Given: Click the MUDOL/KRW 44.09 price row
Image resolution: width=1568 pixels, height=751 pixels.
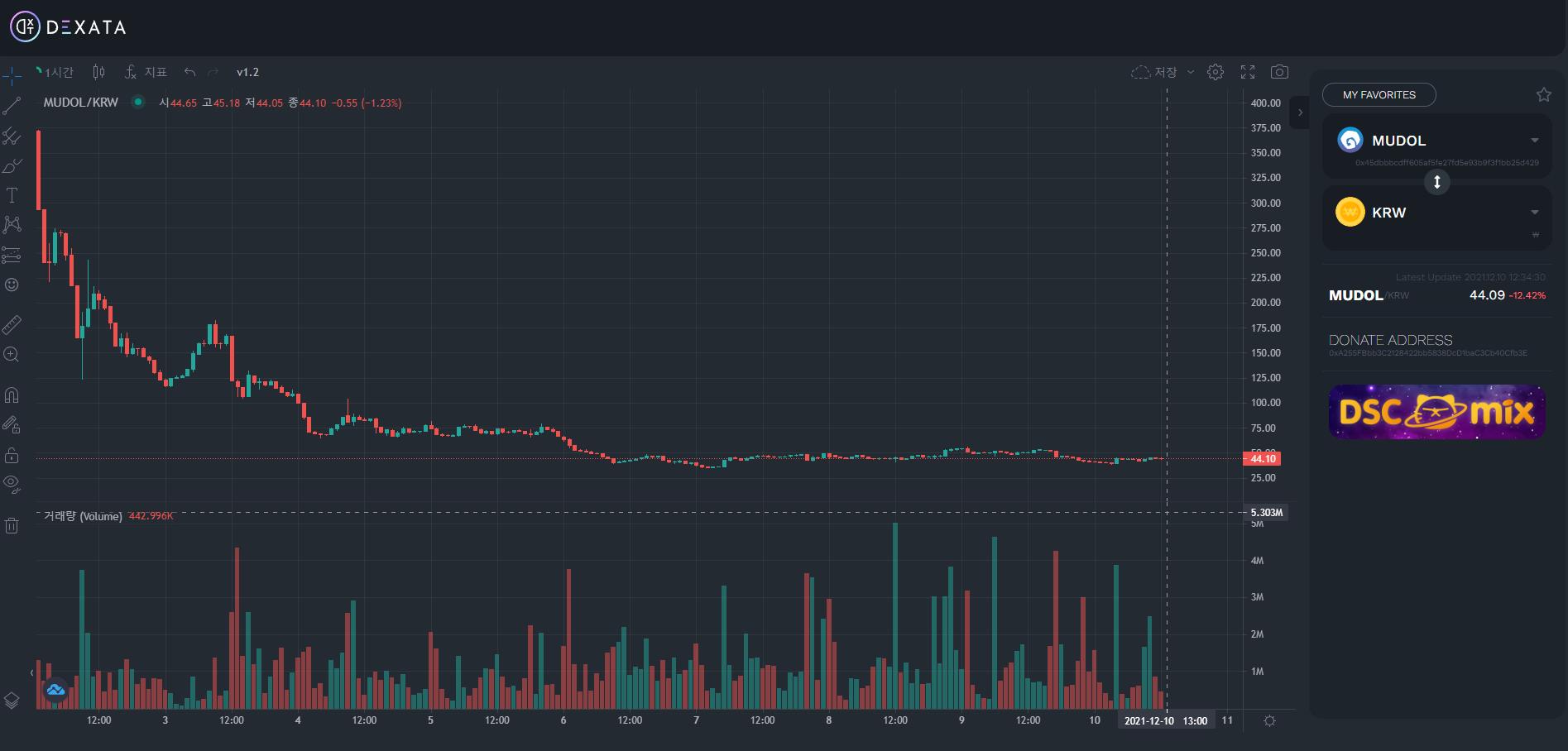Looking at the screenshot, I should coord(1436,295).
